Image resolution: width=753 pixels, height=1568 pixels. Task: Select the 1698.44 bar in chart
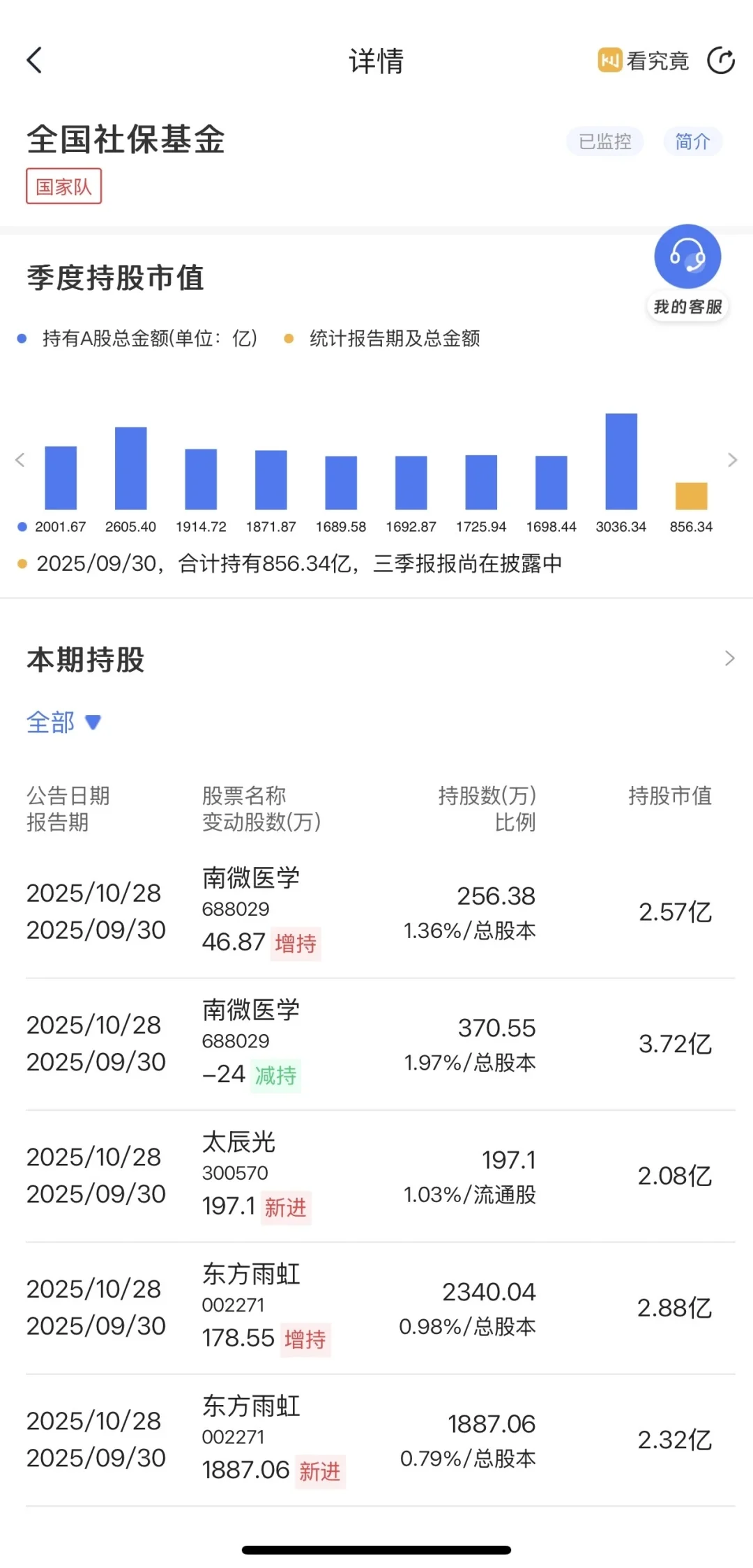pos(552,483)
